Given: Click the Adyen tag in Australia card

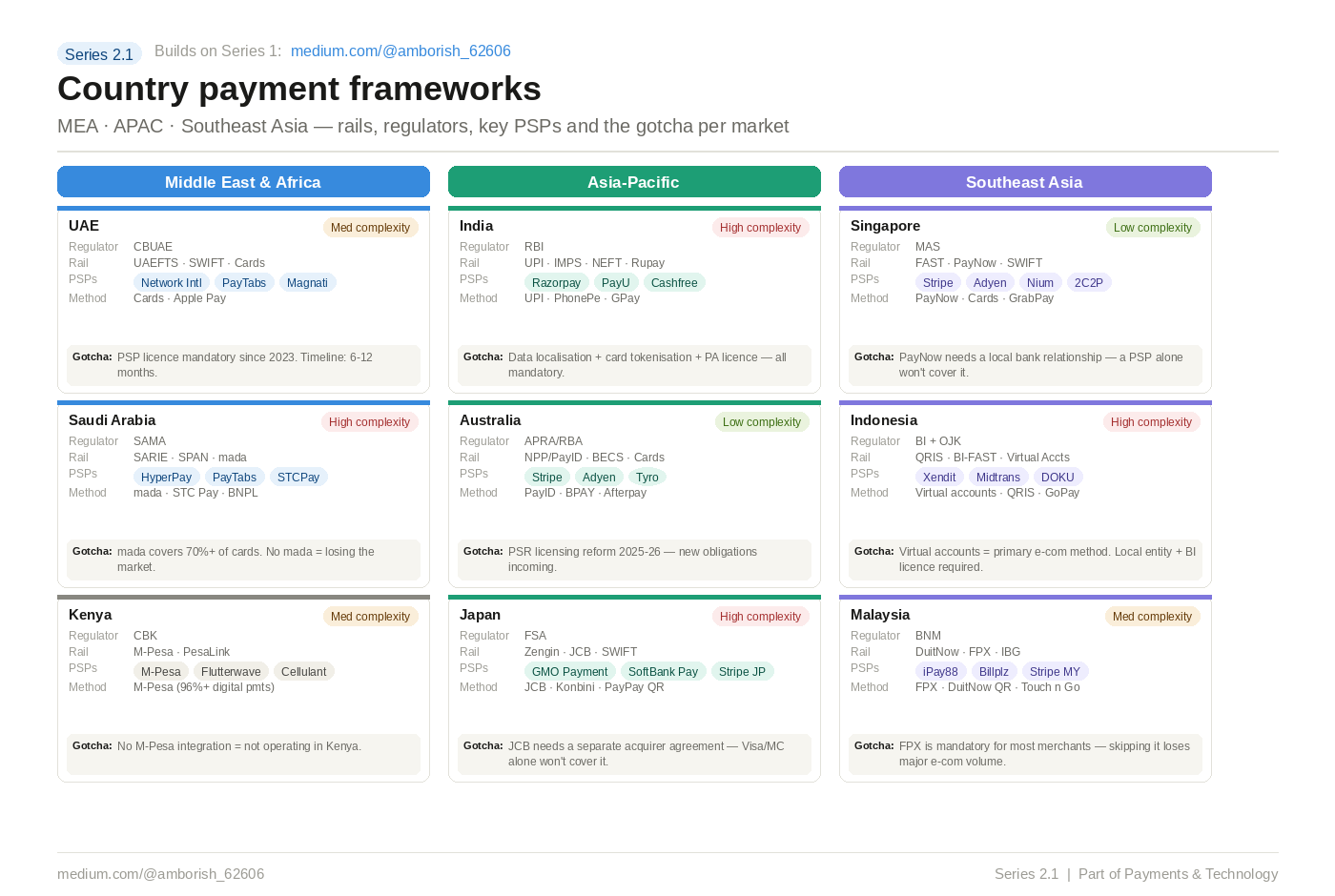Looking at the screenshot, I should (599, 478).
